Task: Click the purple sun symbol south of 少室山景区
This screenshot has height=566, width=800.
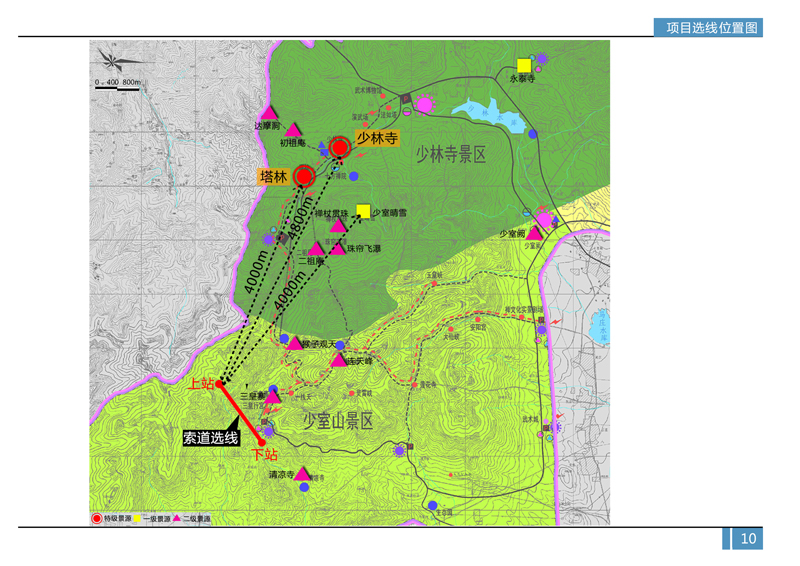Action: (399, 450)
